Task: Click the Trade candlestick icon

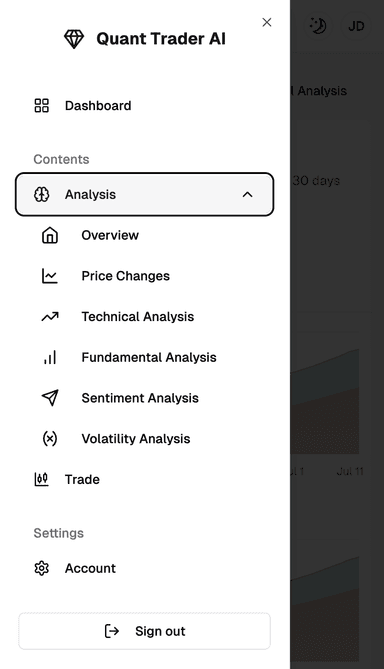Action: click(41, 480)
